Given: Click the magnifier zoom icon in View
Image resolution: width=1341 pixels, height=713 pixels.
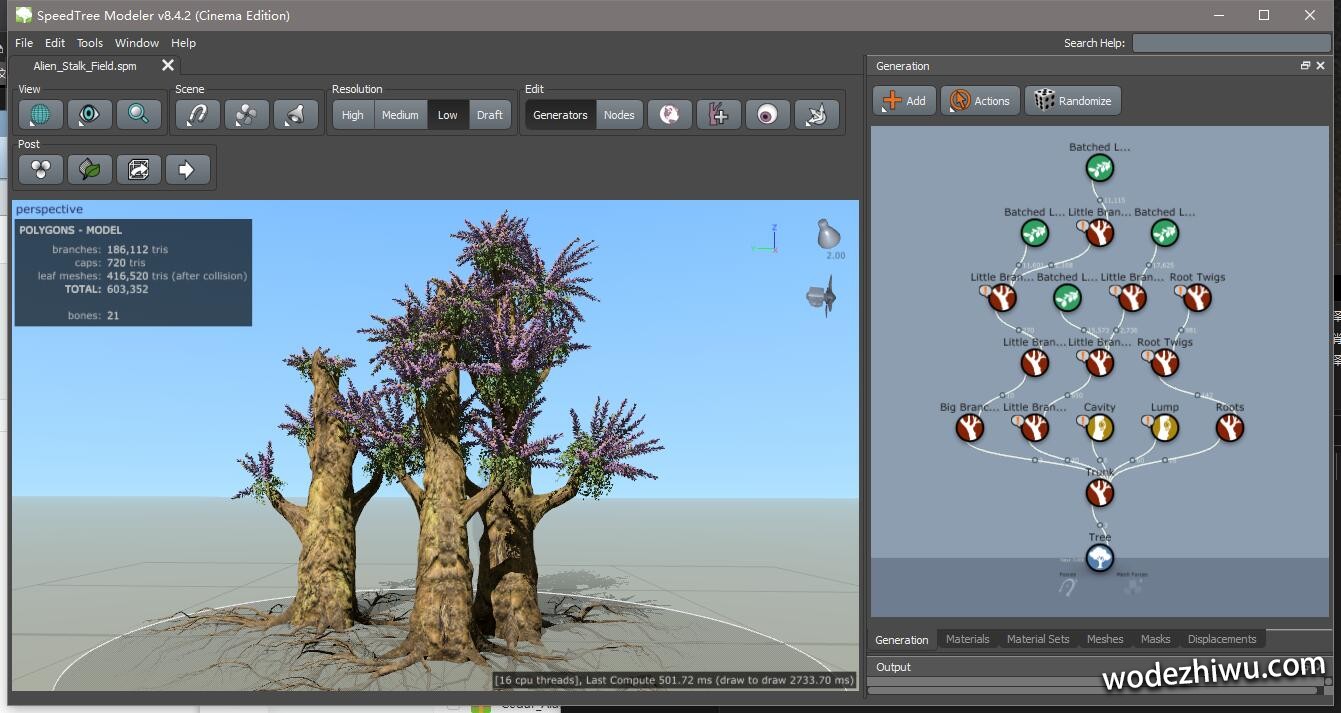Looking at the screenshot, I should [138, 115].
